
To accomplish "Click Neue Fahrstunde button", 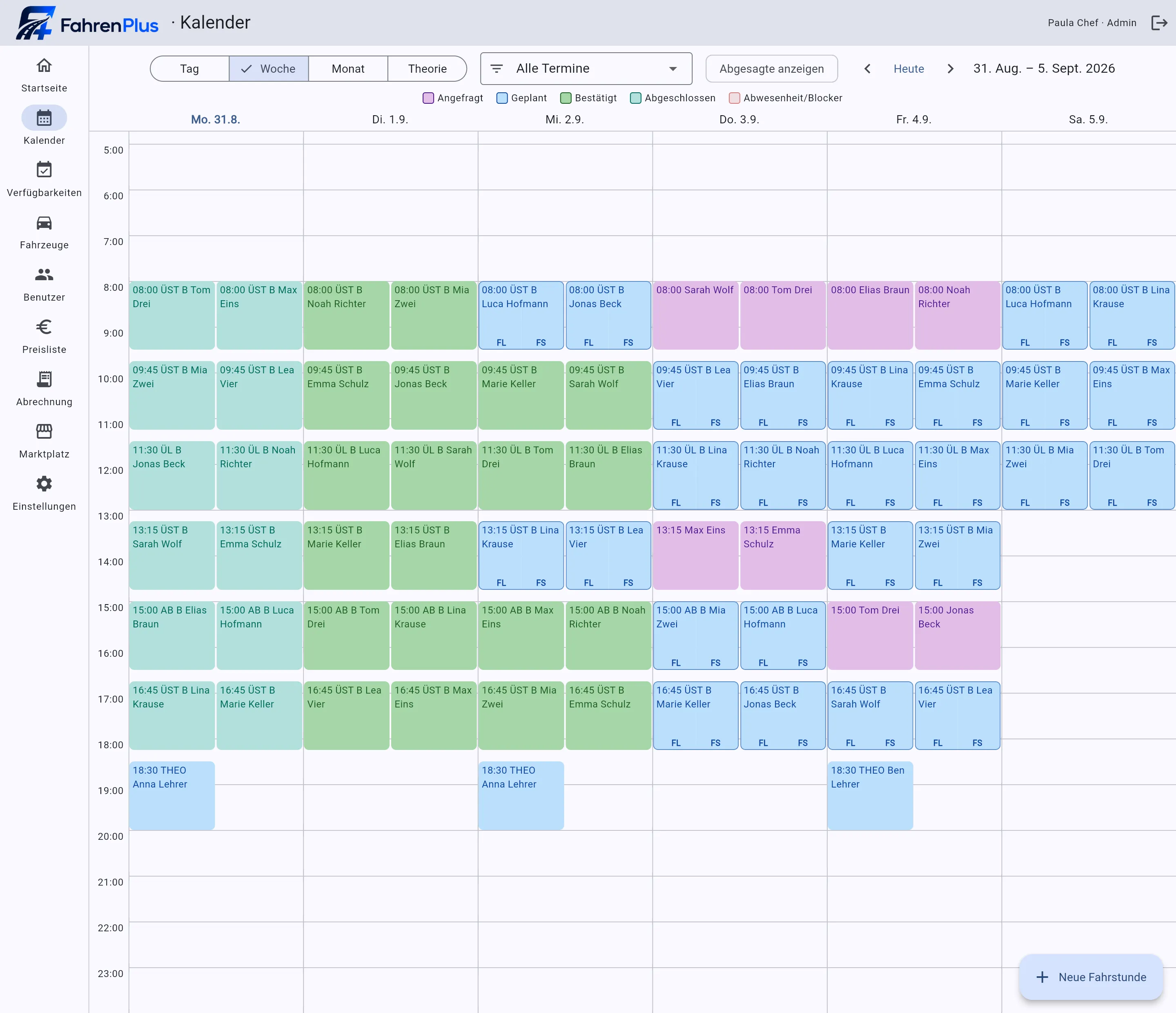I will click(1091, 977).
